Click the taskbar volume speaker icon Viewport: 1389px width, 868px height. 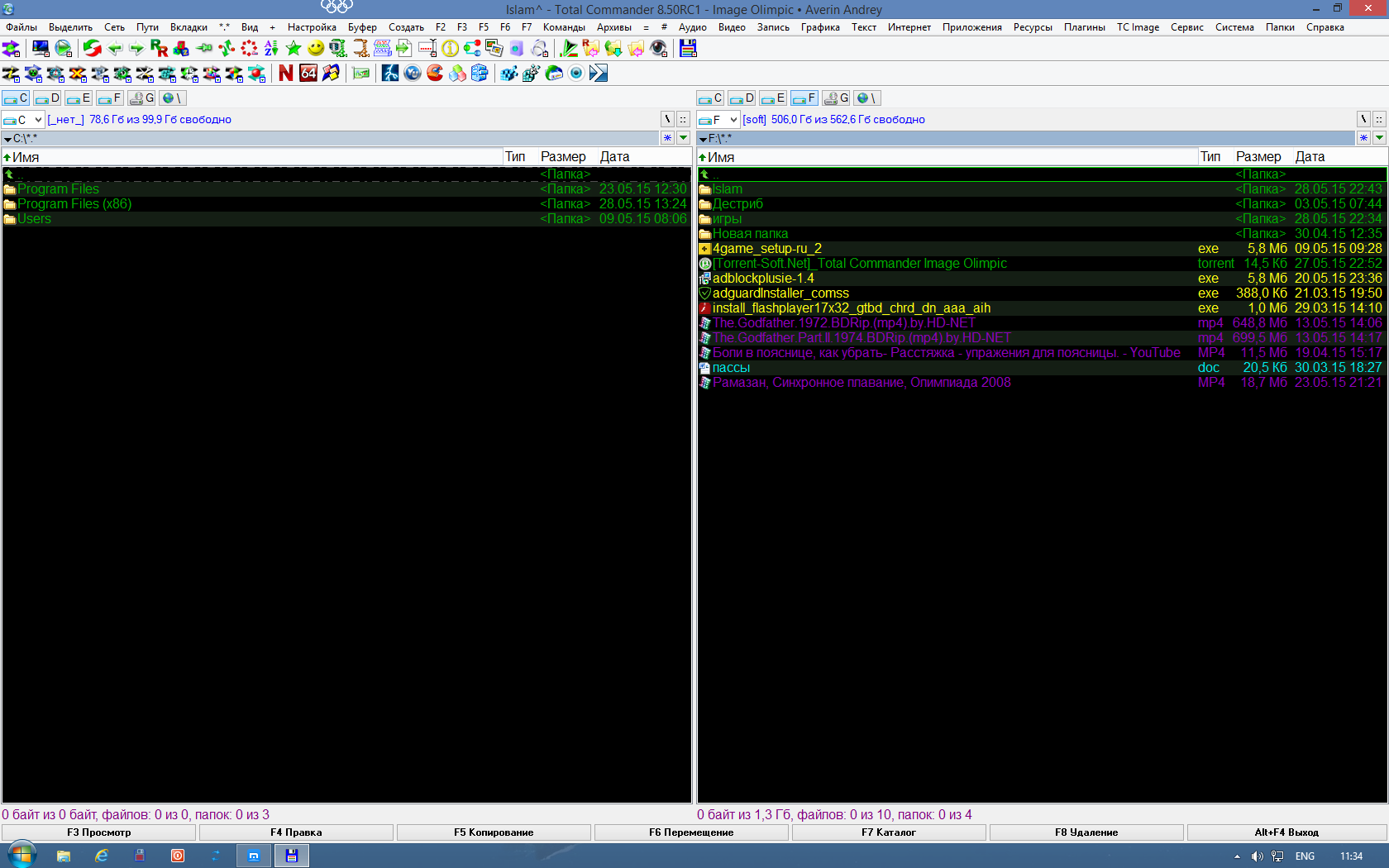coord(1257,856)
